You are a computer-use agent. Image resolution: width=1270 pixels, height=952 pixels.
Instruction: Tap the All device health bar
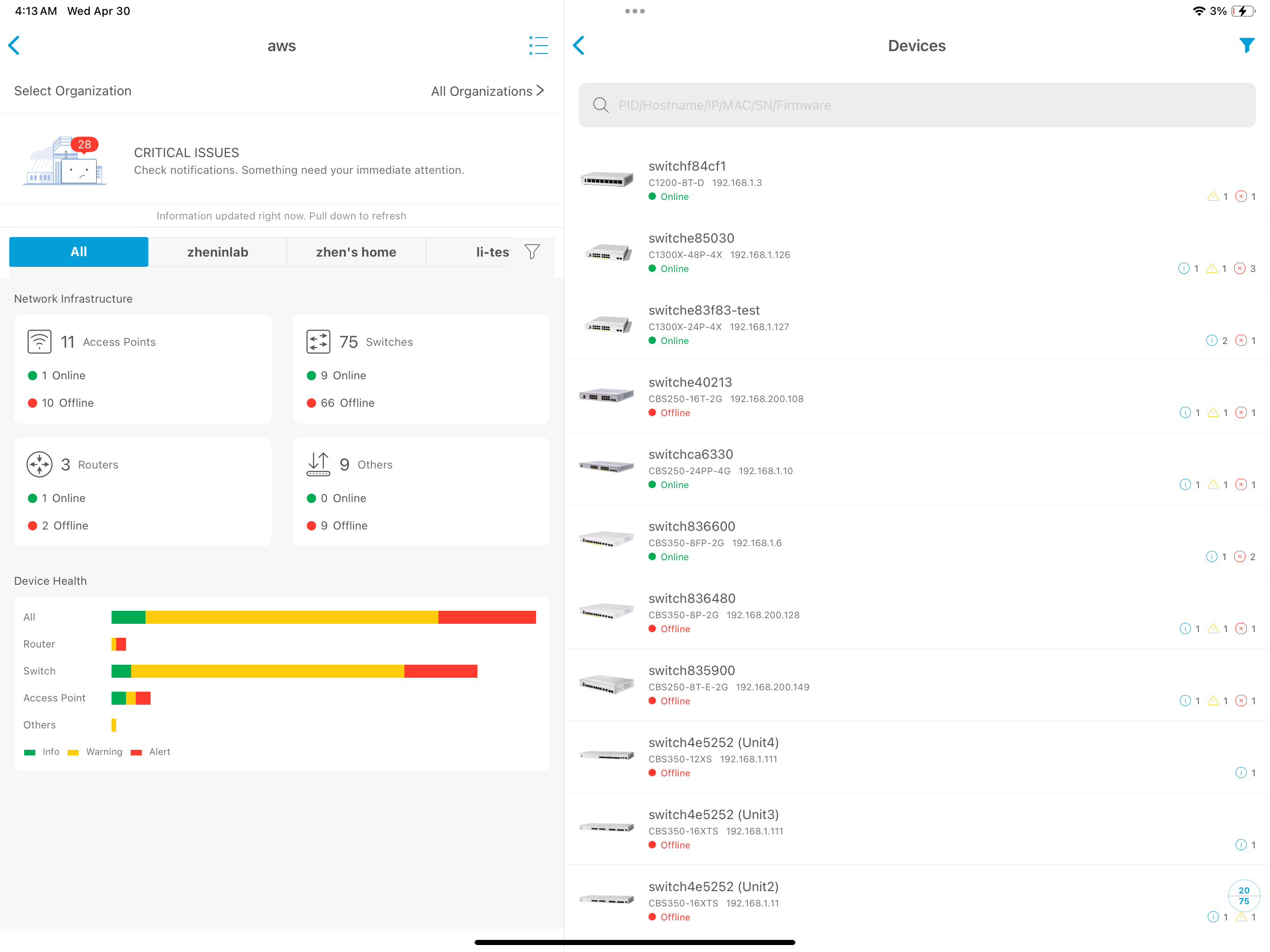tap(323, 617)
